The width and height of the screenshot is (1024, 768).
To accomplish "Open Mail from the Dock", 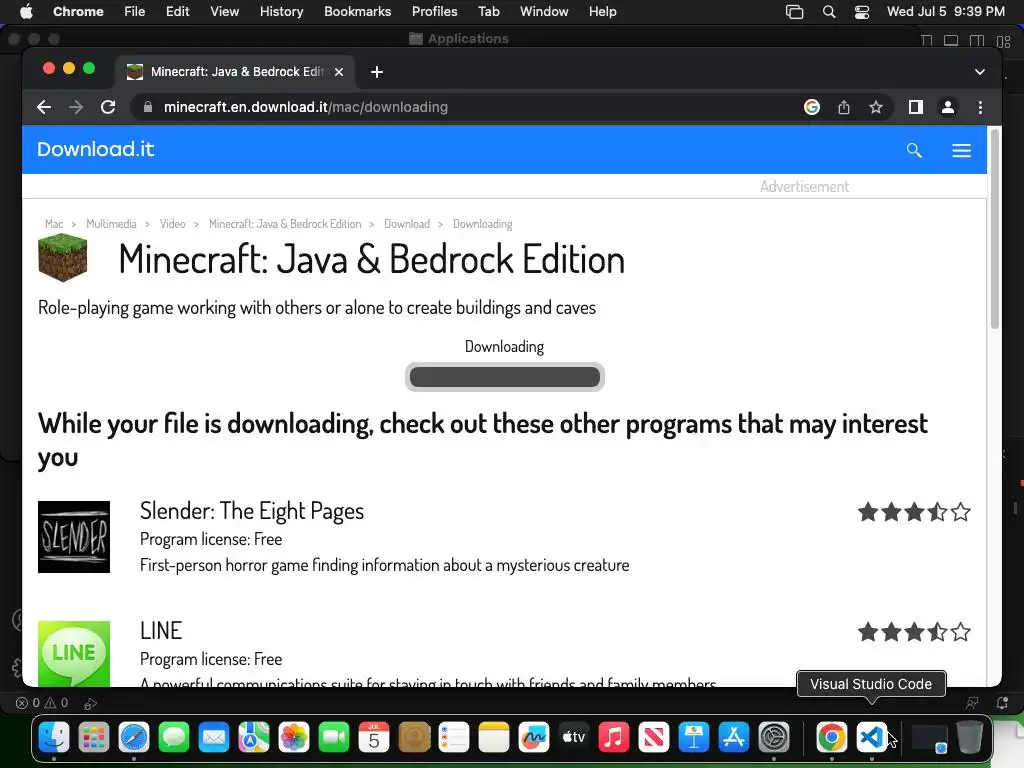I will 214,737.
